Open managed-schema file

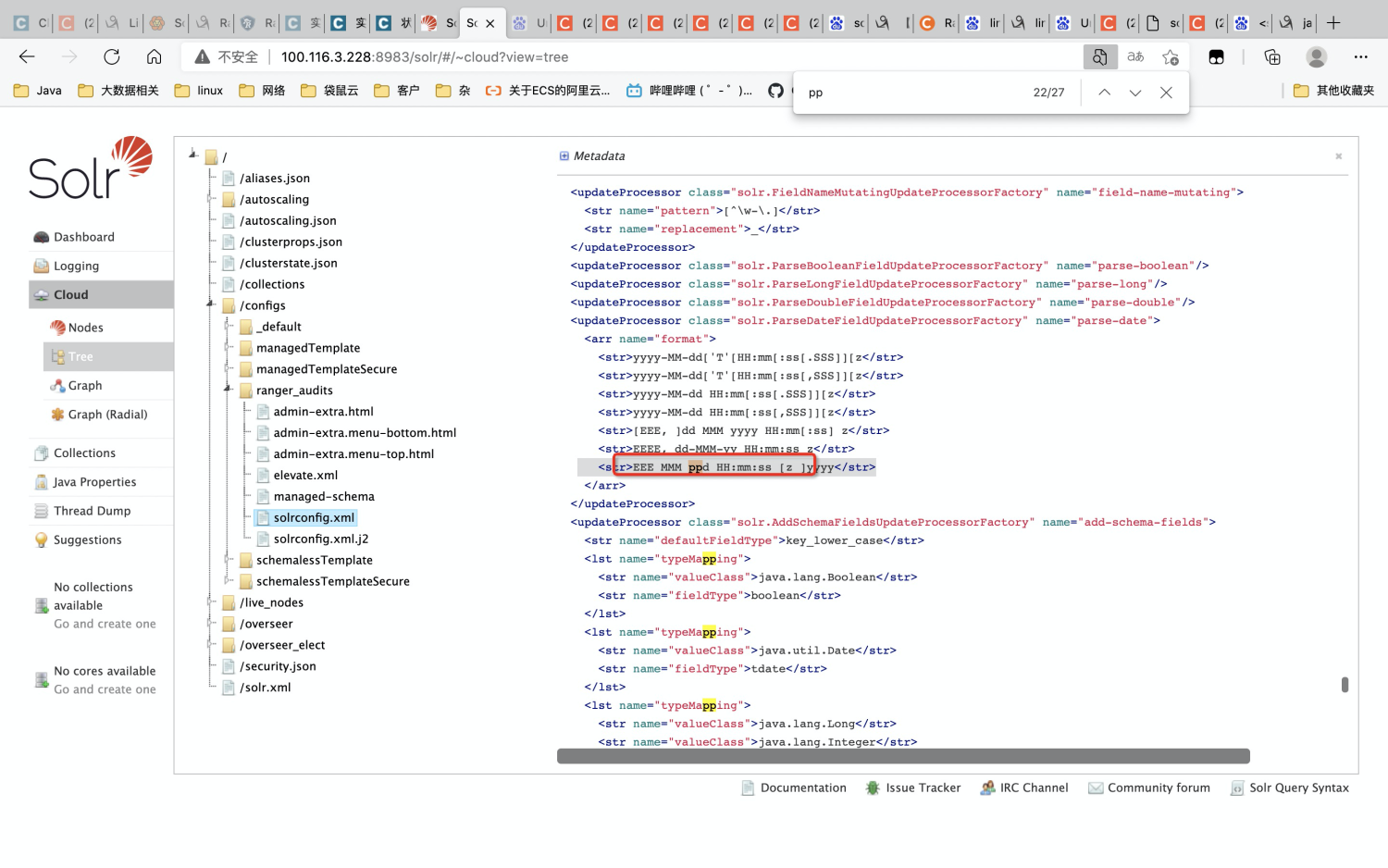324,496
